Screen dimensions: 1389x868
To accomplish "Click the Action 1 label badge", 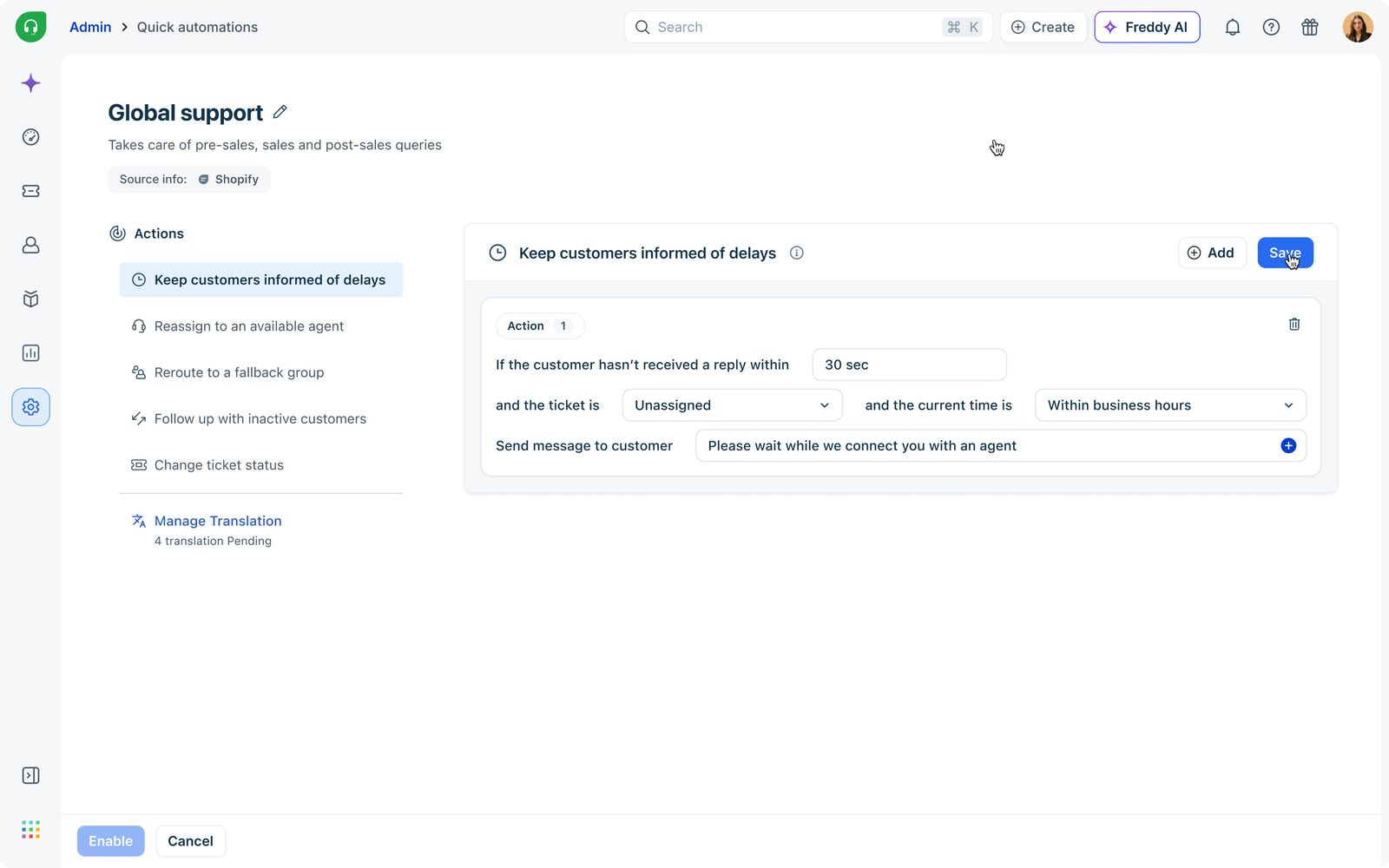I will pyautogui.click(x=540, y=325).
